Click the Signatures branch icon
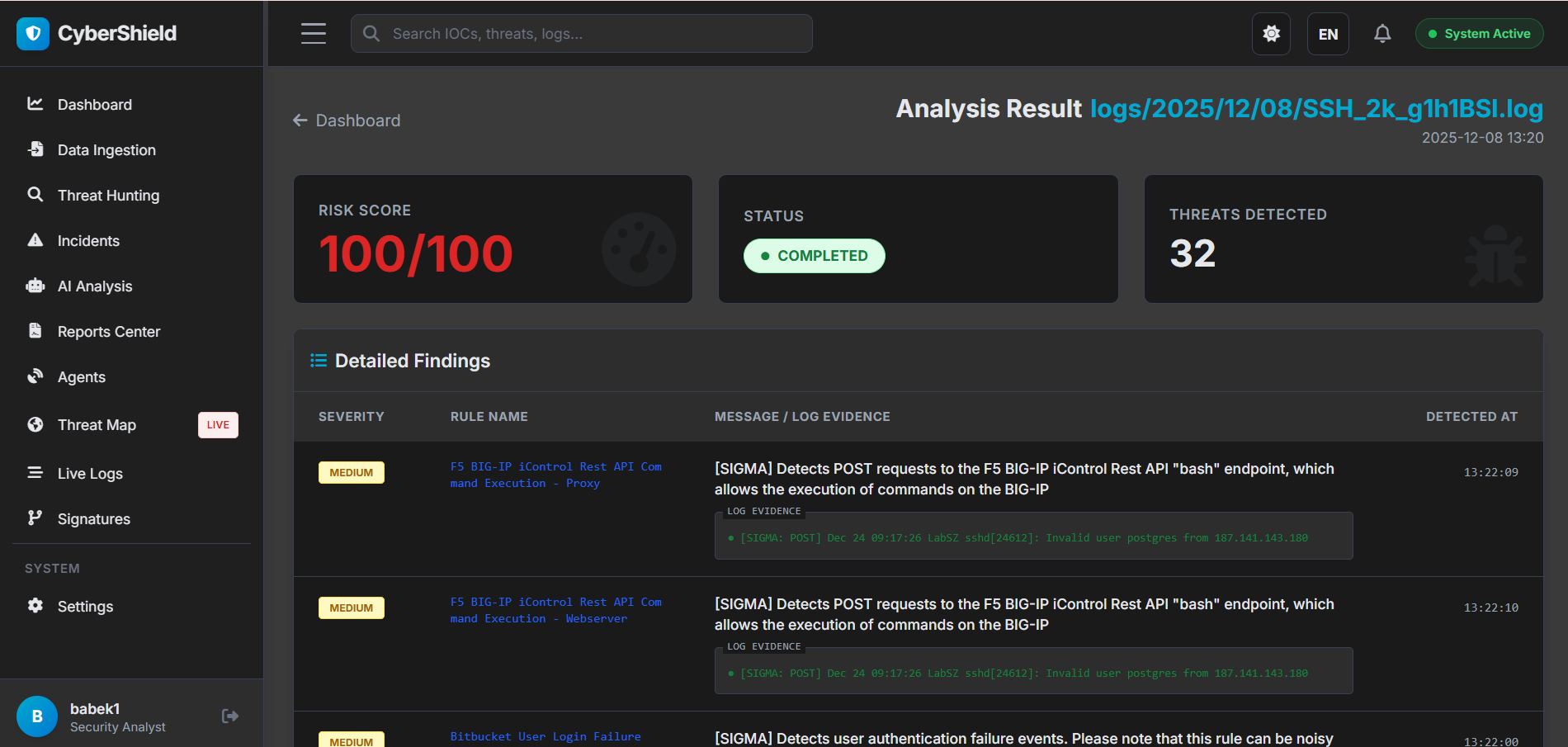The height and width of the screenshot is (747, 1568). (35, 518)
